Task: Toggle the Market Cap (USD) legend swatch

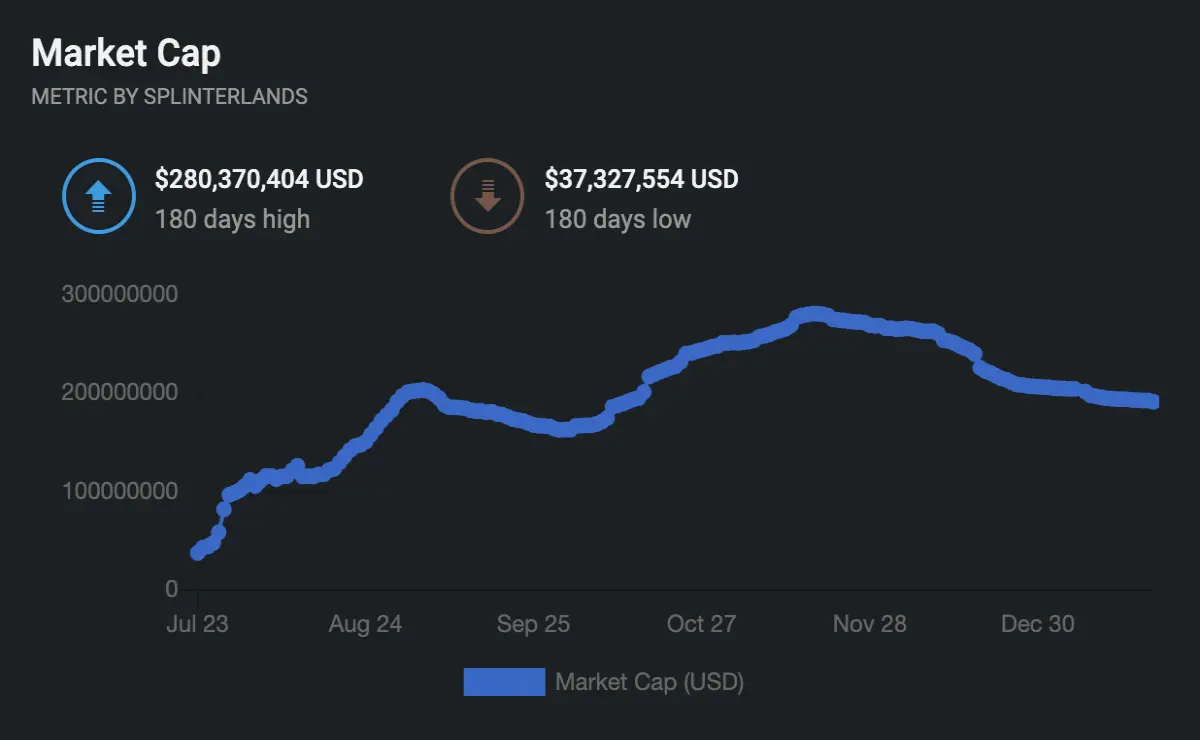Action: pos(504,682)
